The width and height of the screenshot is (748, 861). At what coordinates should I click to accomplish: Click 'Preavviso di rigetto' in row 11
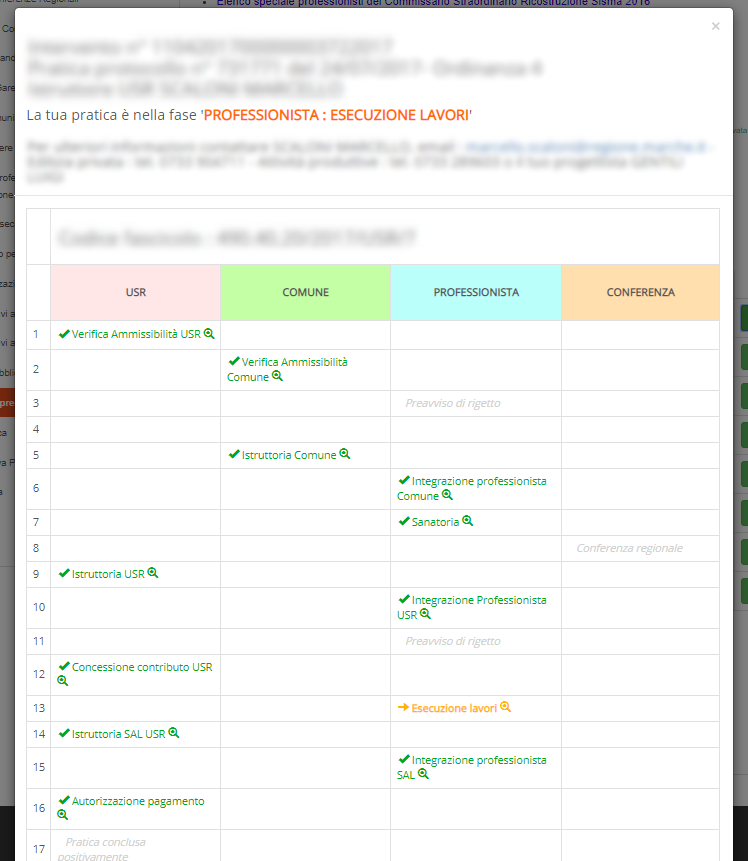[x=453, y=641]
